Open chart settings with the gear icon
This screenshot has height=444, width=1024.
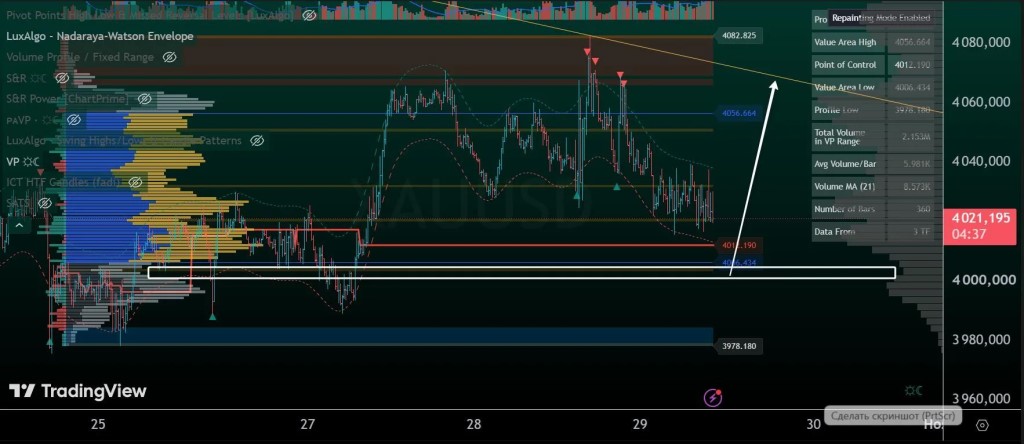(x=982, y=425)
